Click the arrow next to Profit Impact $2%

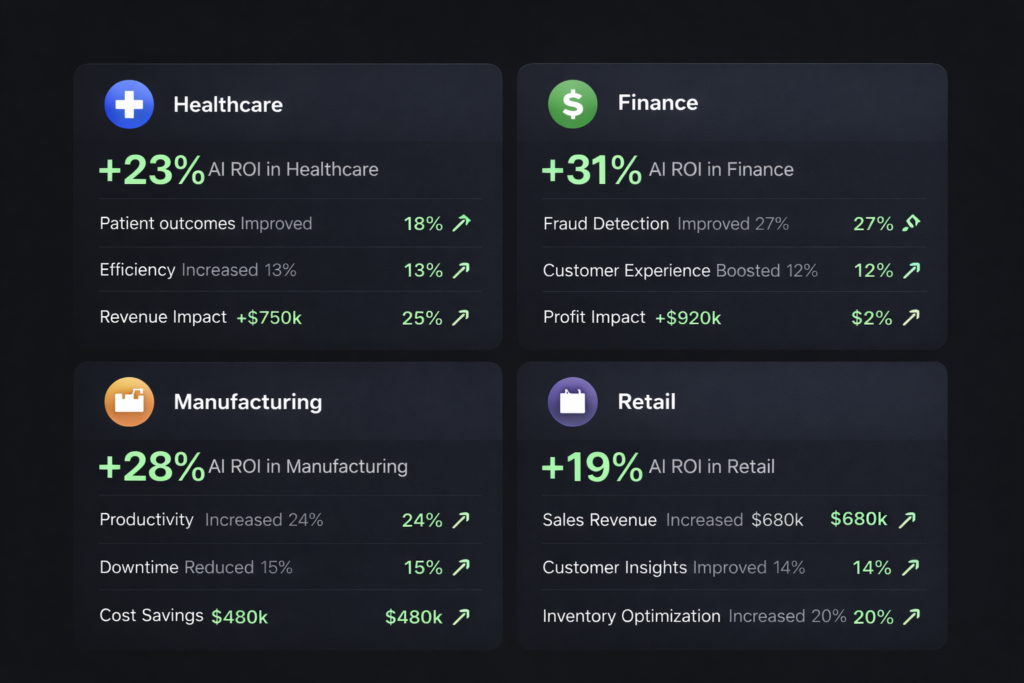click(x=911, y=316)
